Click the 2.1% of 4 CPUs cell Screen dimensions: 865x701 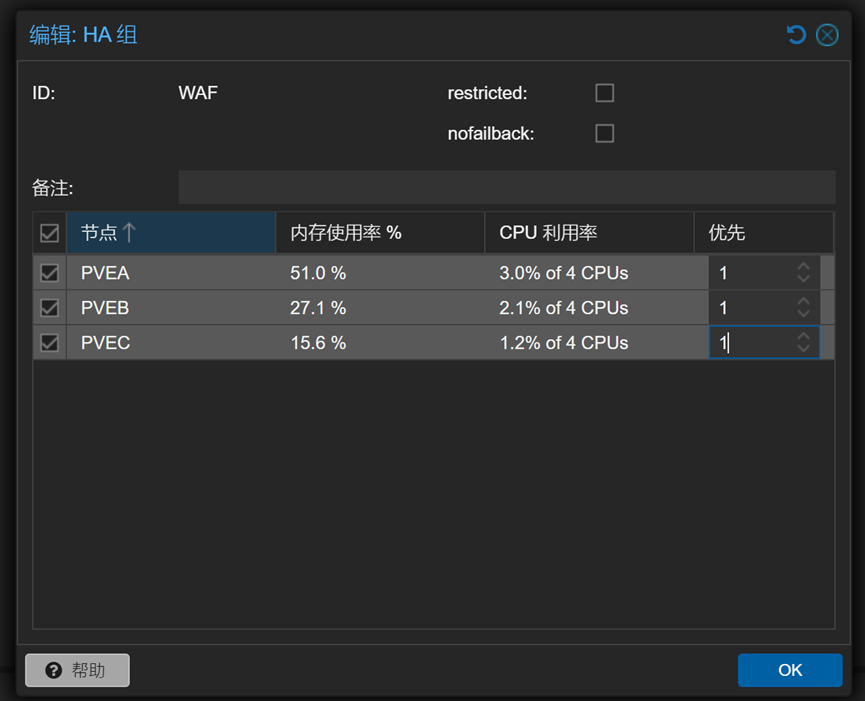[x=589, y=308]
